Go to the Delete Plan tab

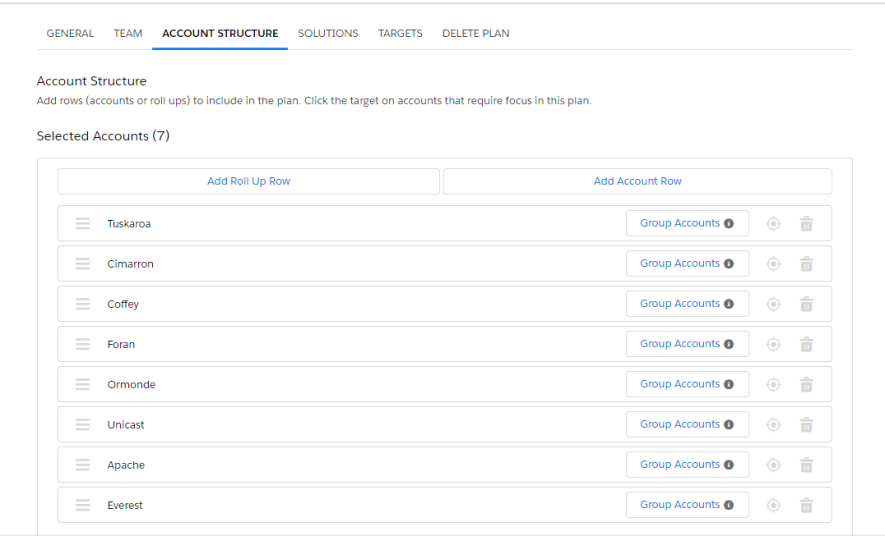coord(476,33)
